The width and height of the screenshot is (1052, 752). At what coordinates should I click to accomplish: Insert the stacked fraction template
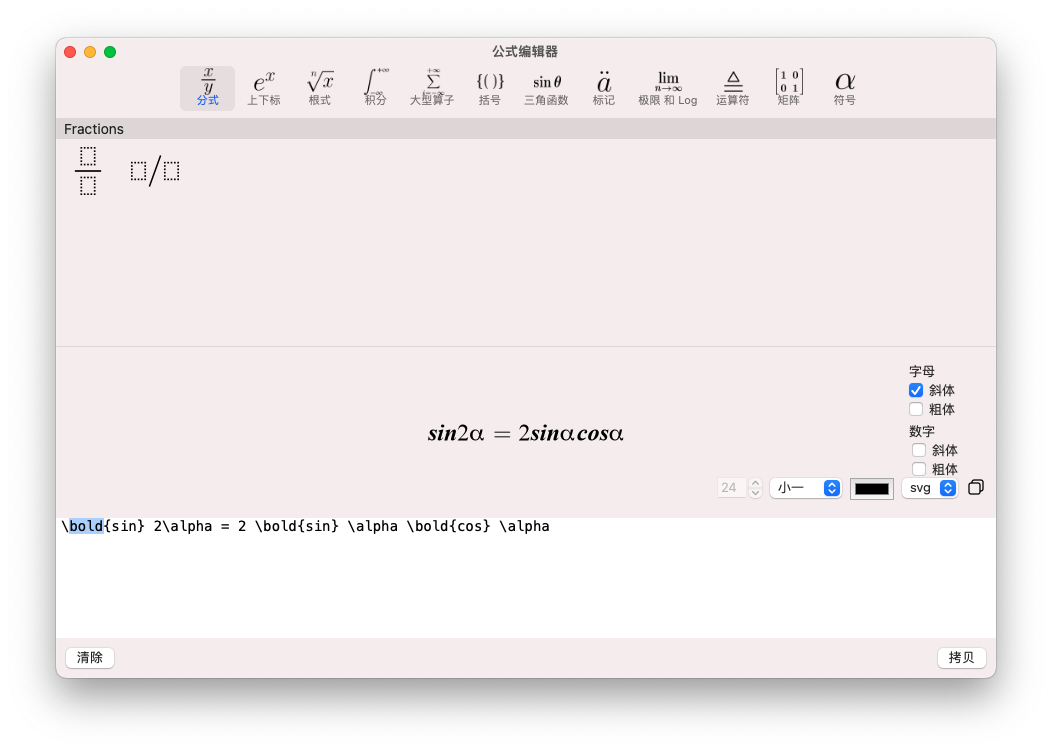coord(88,171)
